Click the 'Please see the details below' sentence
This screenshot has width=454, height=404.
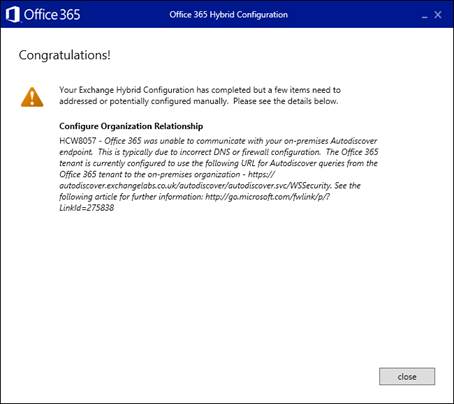click(285, 101)
